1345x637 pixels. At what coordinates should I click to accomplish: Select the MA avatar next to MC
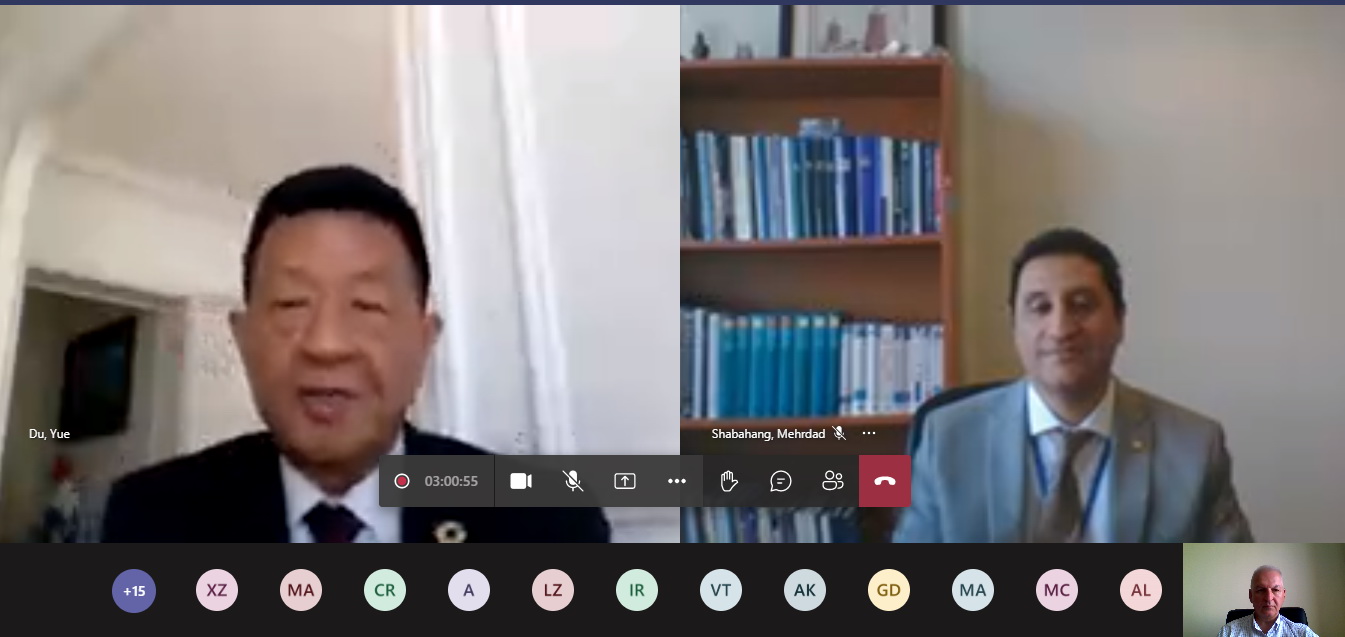[974, 590]
